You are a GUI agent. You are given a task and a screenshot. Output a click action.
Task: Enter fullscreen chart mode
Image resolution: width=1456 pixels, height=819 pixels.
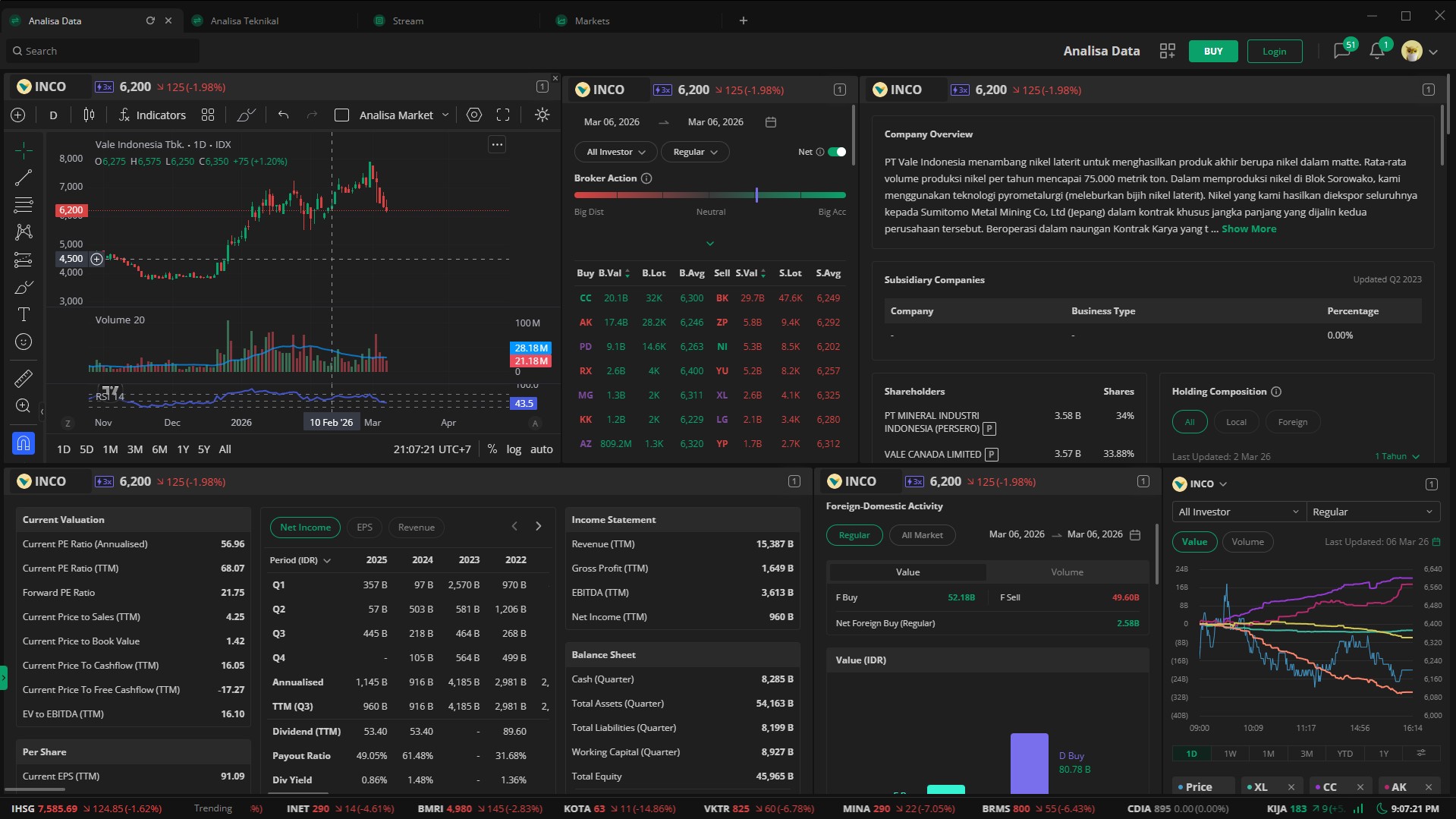[x=503, y=115]
